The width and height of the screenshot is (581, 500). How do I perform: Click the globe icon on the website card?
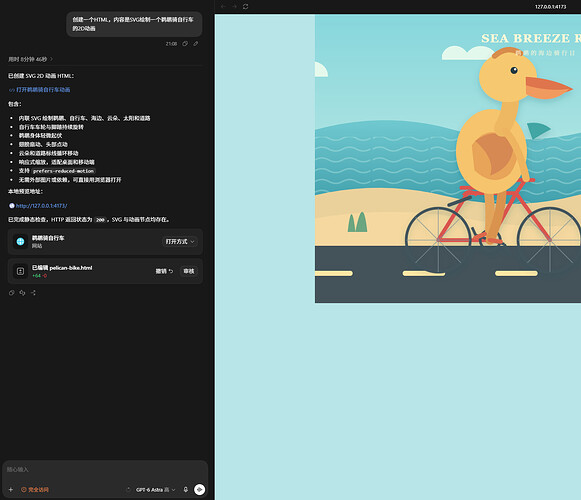pyautogui.click(x=20, y=242)
